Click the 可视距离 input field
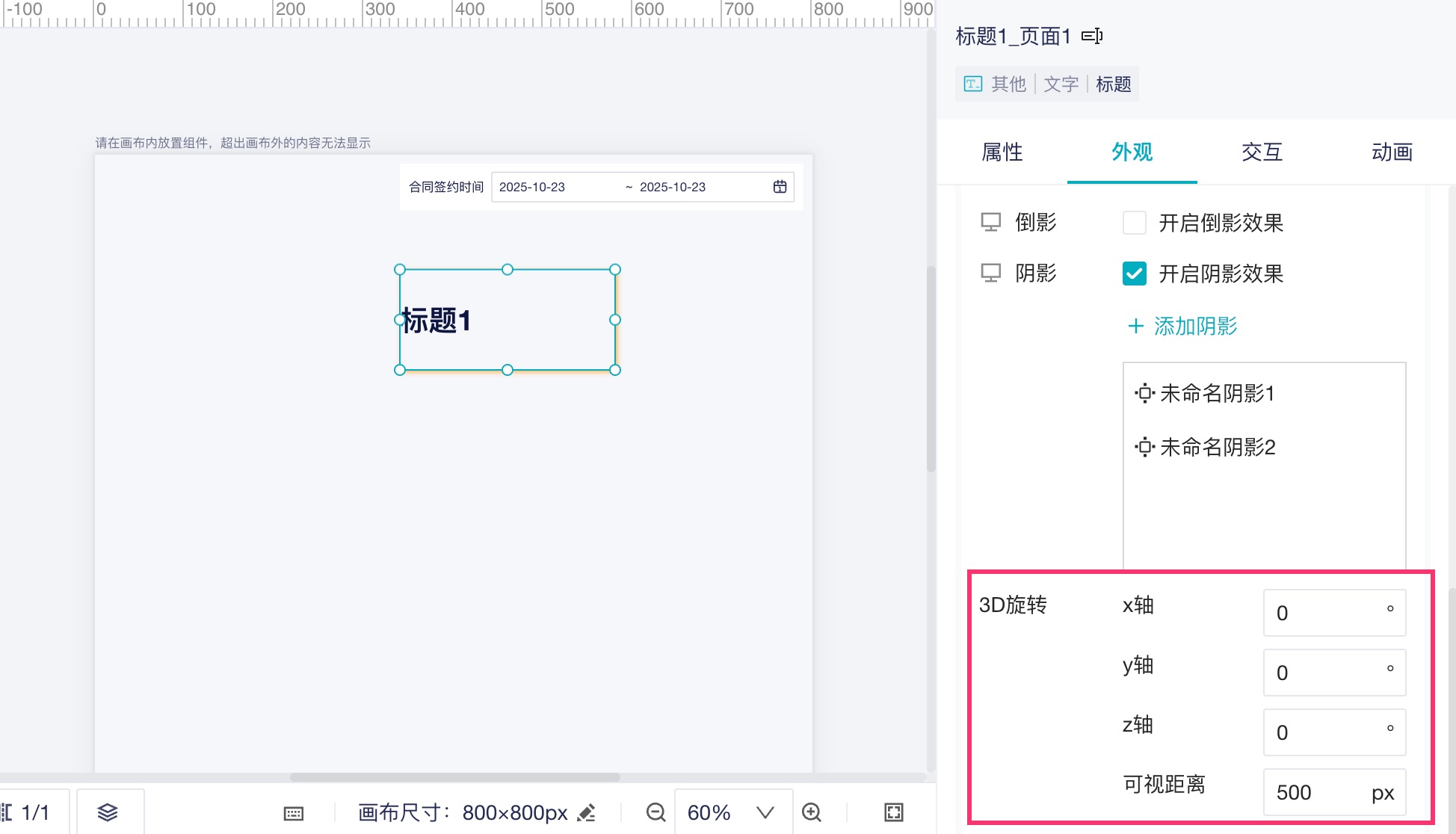1456x834 pixels. coord(1315,792)
